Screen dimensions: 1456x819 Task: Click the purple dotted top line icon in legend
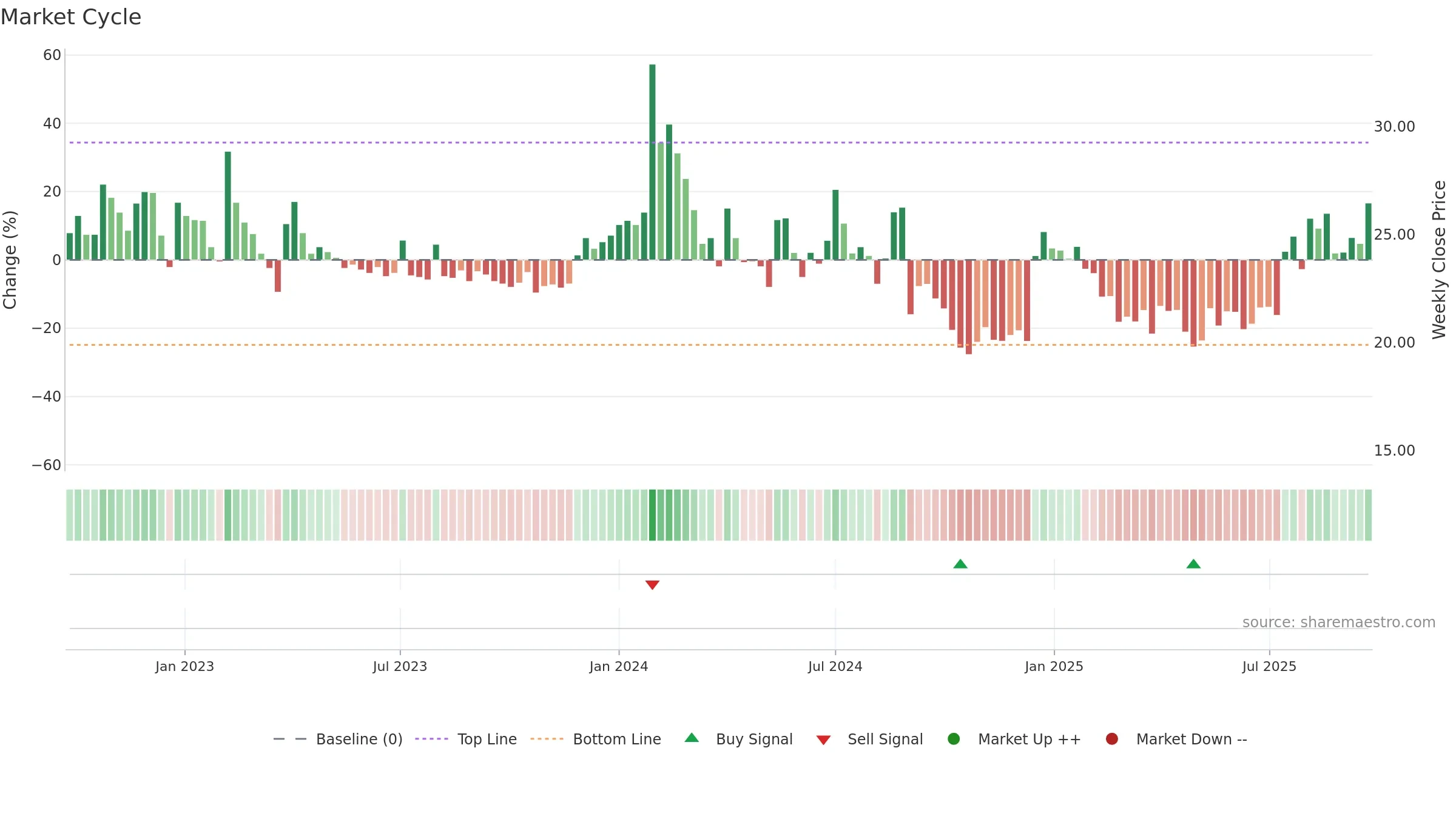click(431, 739)
